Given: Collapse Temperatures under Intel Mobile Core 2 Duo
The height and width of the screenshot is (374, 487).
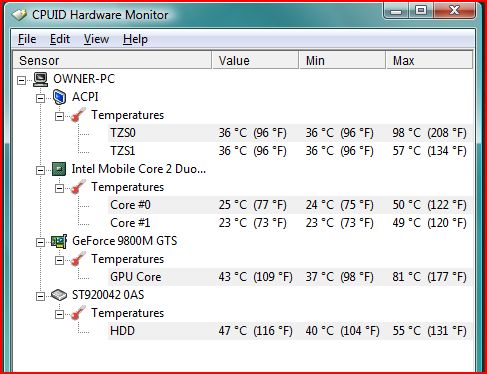Looking at the screenshot, I should [x=59, y=188].
